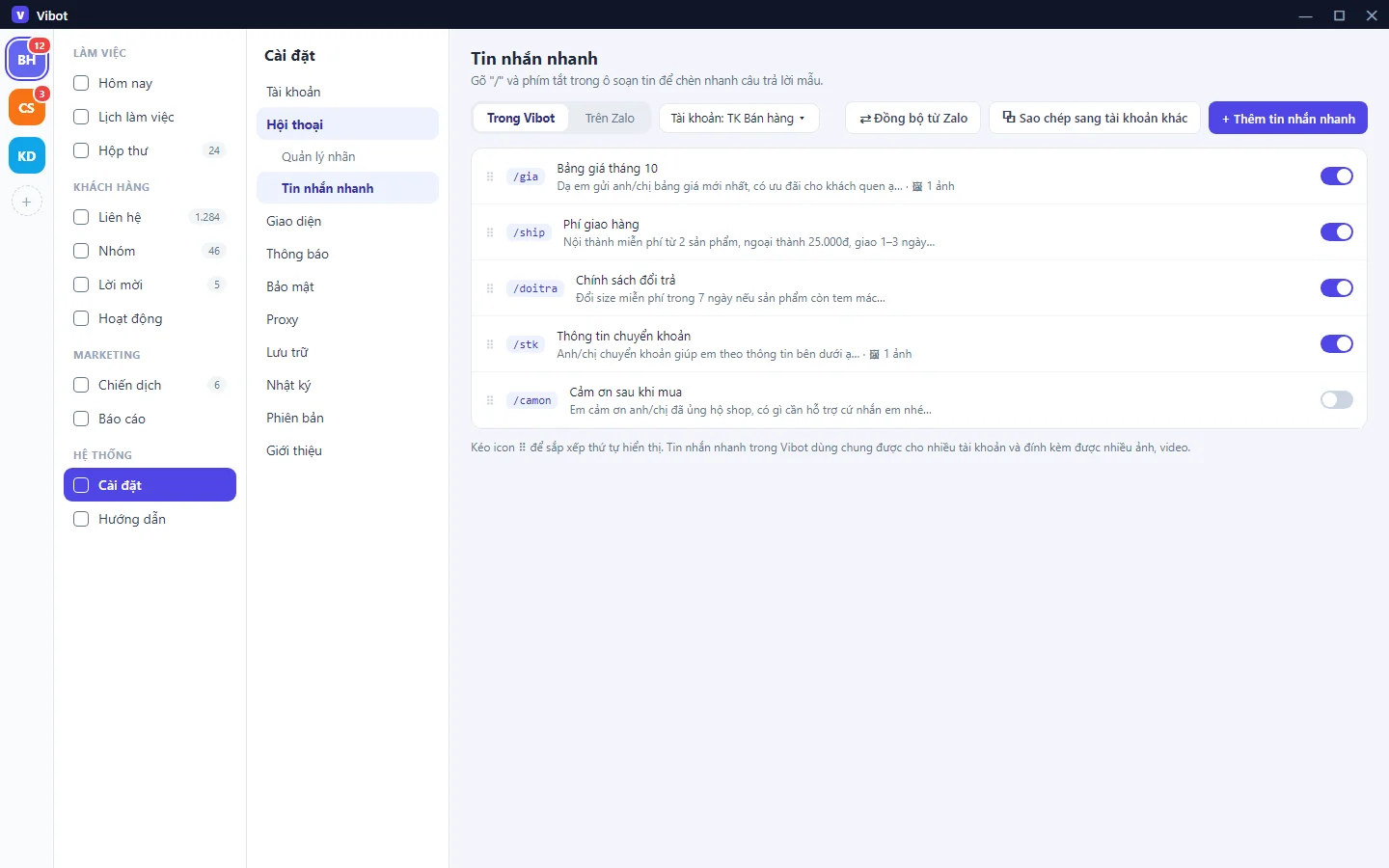Open Hôm nay in sidebar

tap(150, 83)
